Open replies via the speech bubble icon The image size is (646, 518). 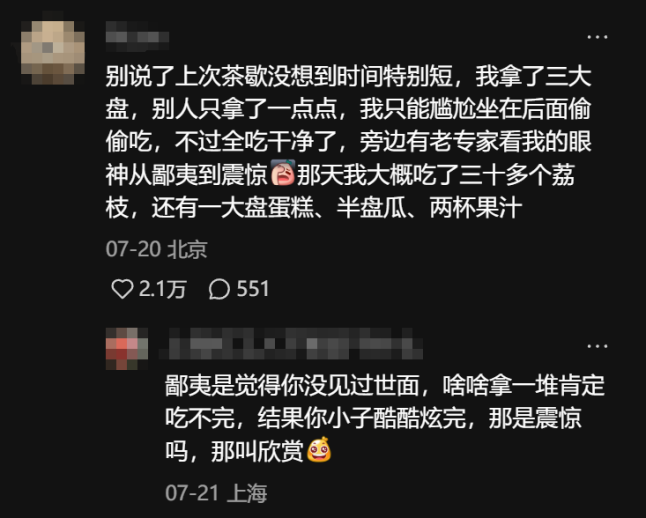pos(219,289)
